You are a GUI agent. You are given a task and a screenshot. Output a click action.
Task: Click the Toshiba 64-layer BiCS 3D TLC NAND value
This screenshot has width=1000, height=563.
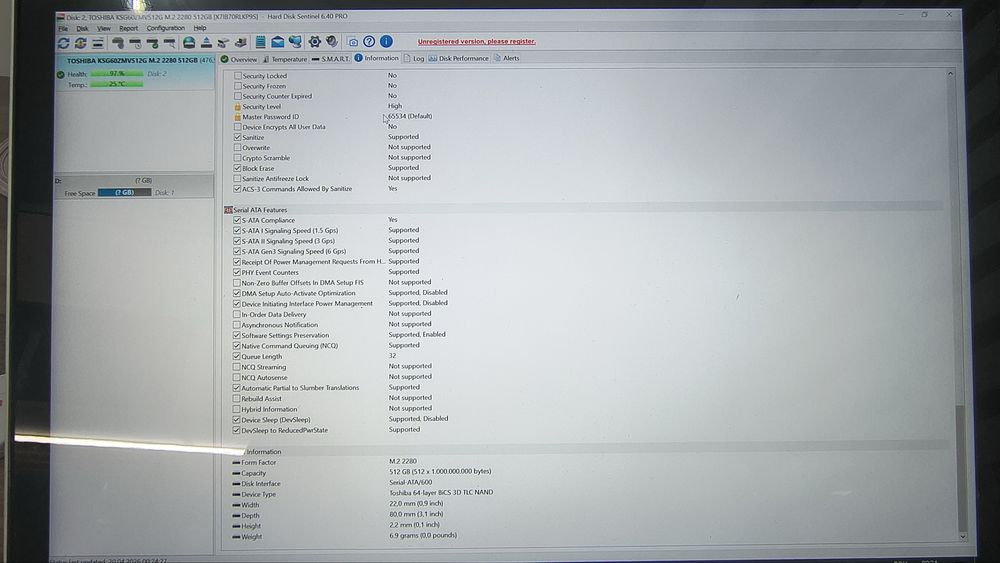pyautogui.click(x=441, y=492)
